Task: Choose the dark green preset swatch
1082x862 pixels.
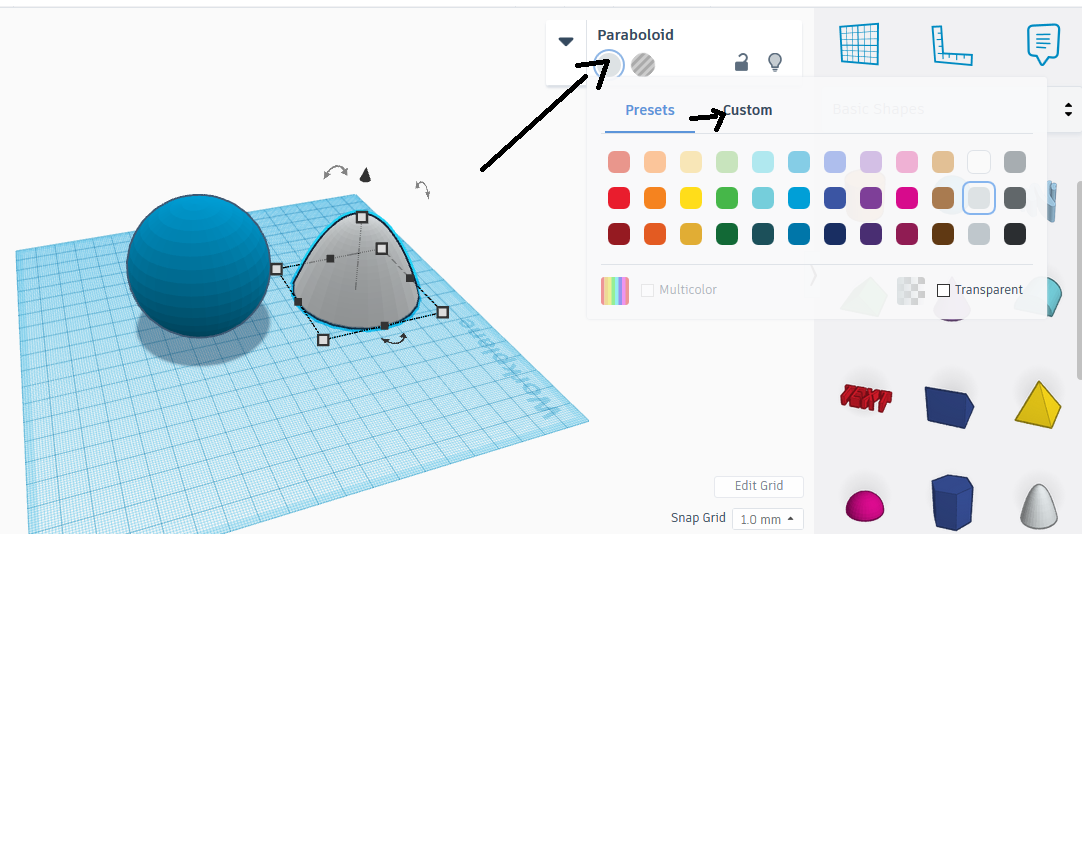Action: [727, 234]
